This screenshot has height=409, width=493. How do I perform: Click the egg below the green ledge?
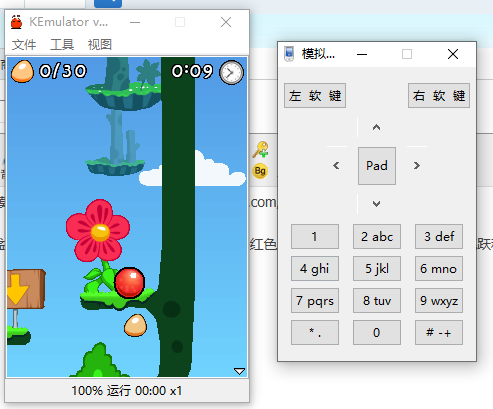click(135, 325)
